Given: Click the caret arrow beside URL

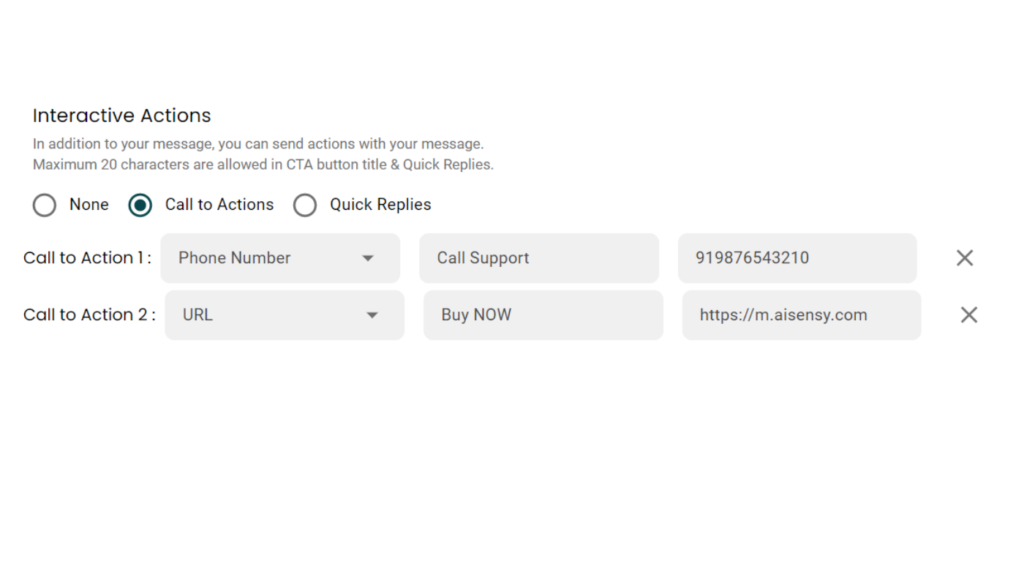Looking at the screenshot, I should tap(372, 315).
